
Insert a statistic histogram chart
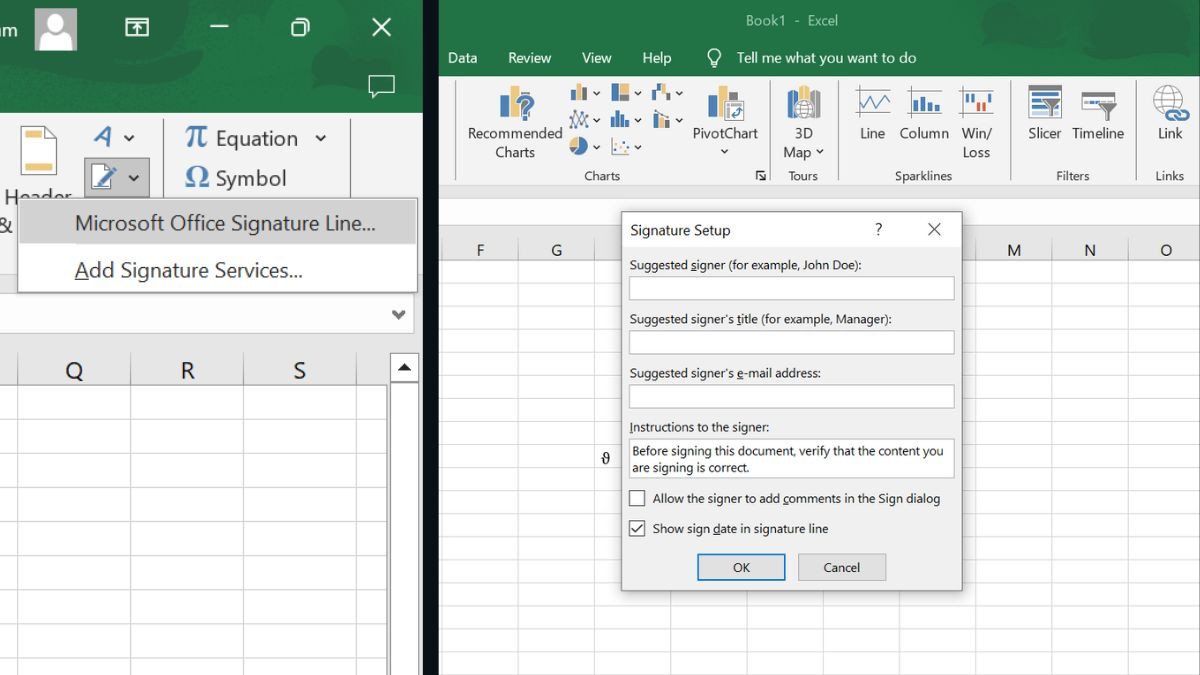point(626,120)
